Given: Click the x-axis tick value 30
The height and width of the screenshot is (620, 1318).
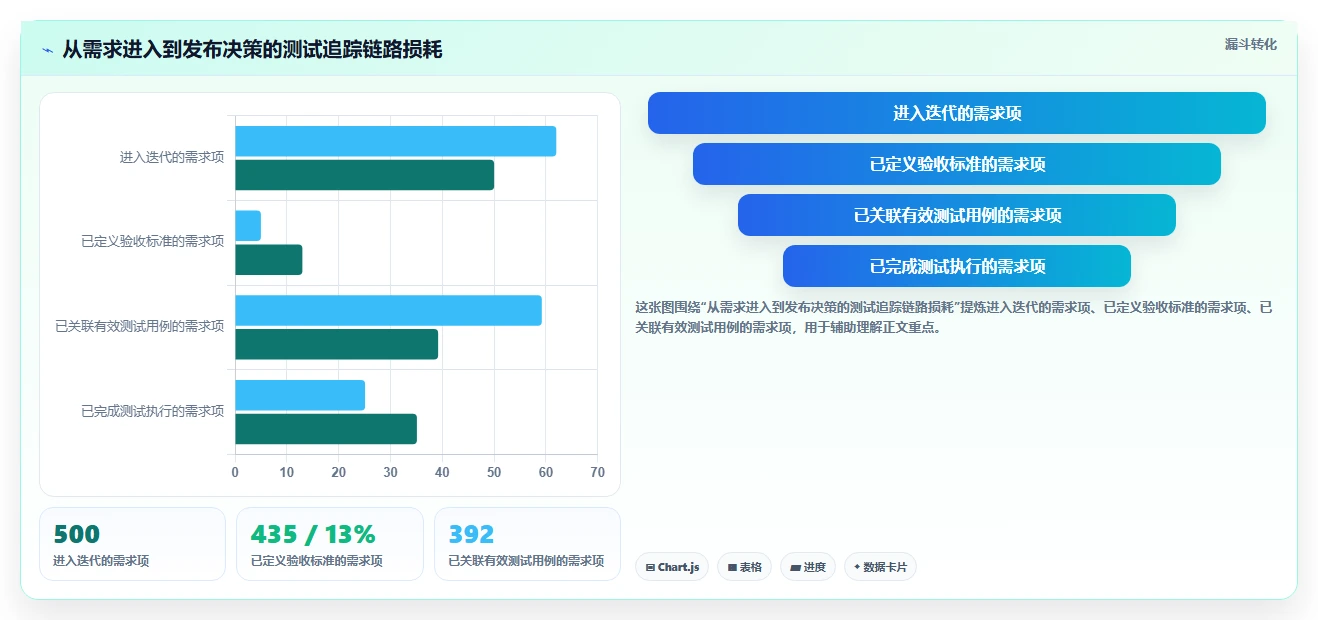Looking at the screenshot, I should [390, 473].
